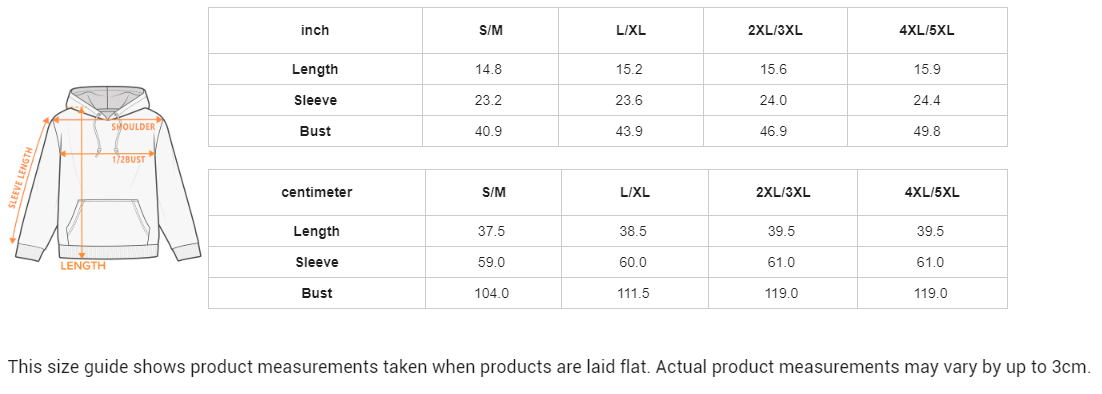Click the size guide disclaimer text
Screen dimensions: 1102x394
click(550, 367)
